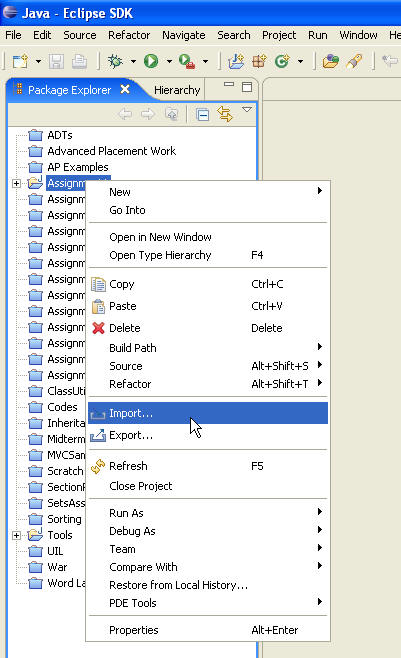Switch to the Hierarchy tab
The height and width of the screenshot is (658, 401).
click(x=177, y=90)
